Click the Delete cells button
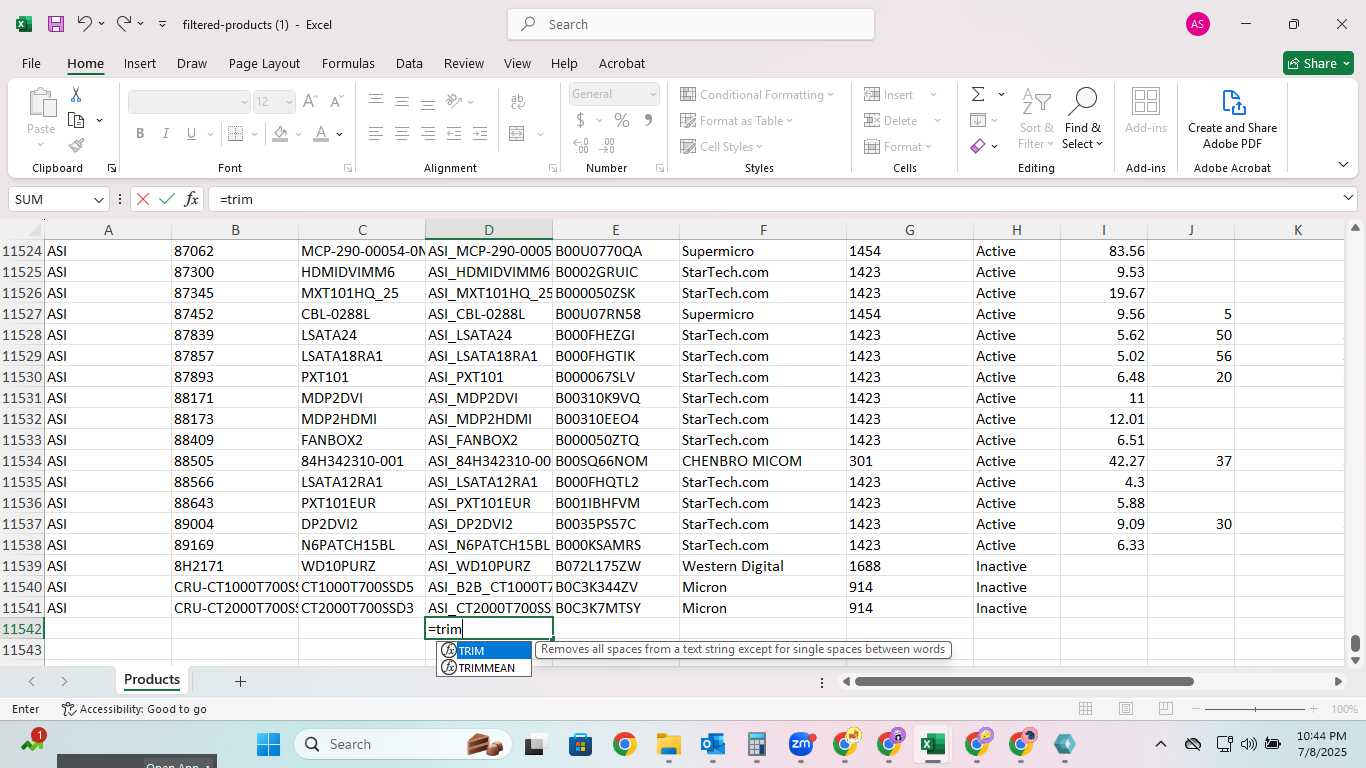1366x768 pixels. point(891,120)
